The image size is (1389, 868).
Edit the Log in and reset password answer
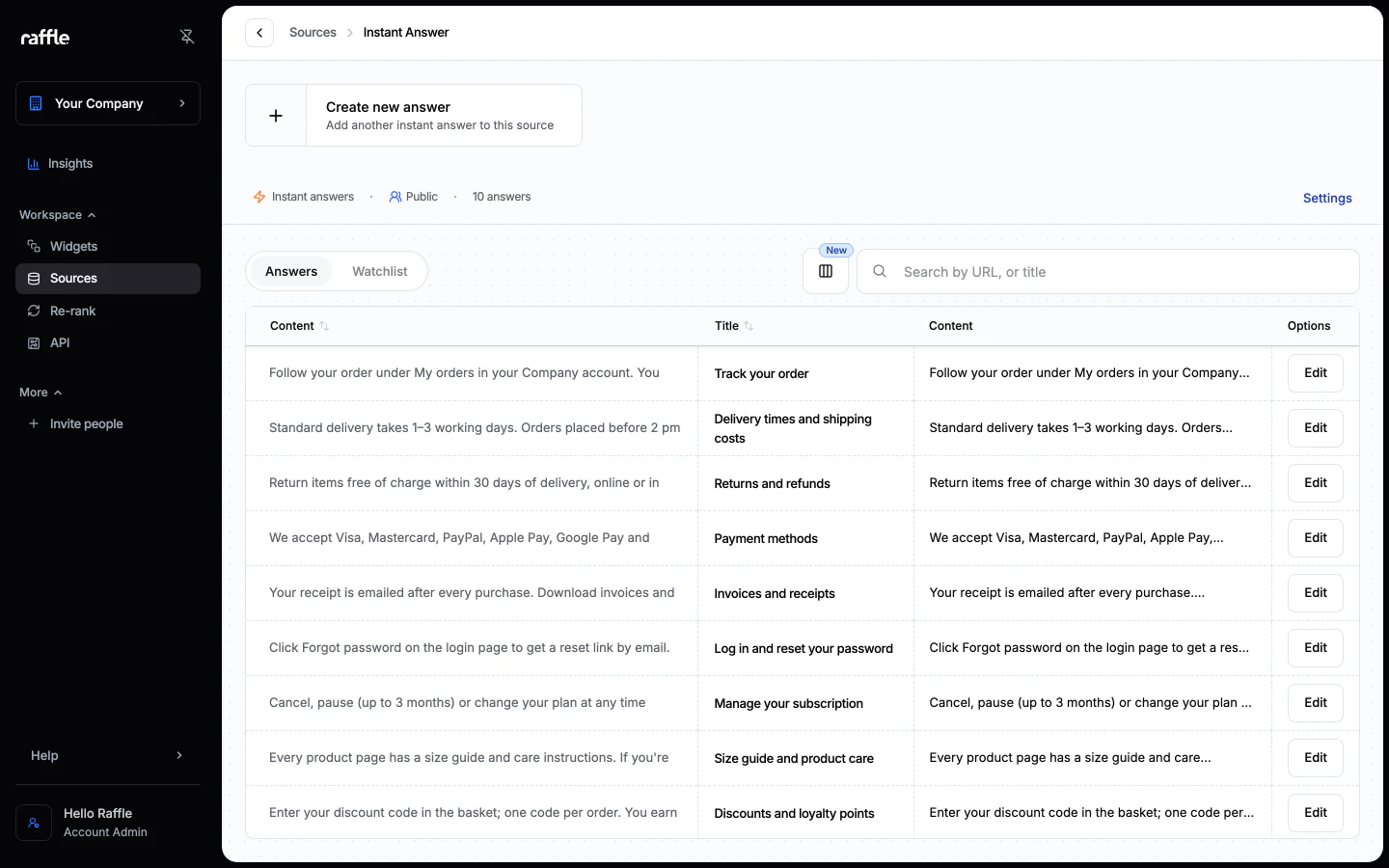(1316, 648)
